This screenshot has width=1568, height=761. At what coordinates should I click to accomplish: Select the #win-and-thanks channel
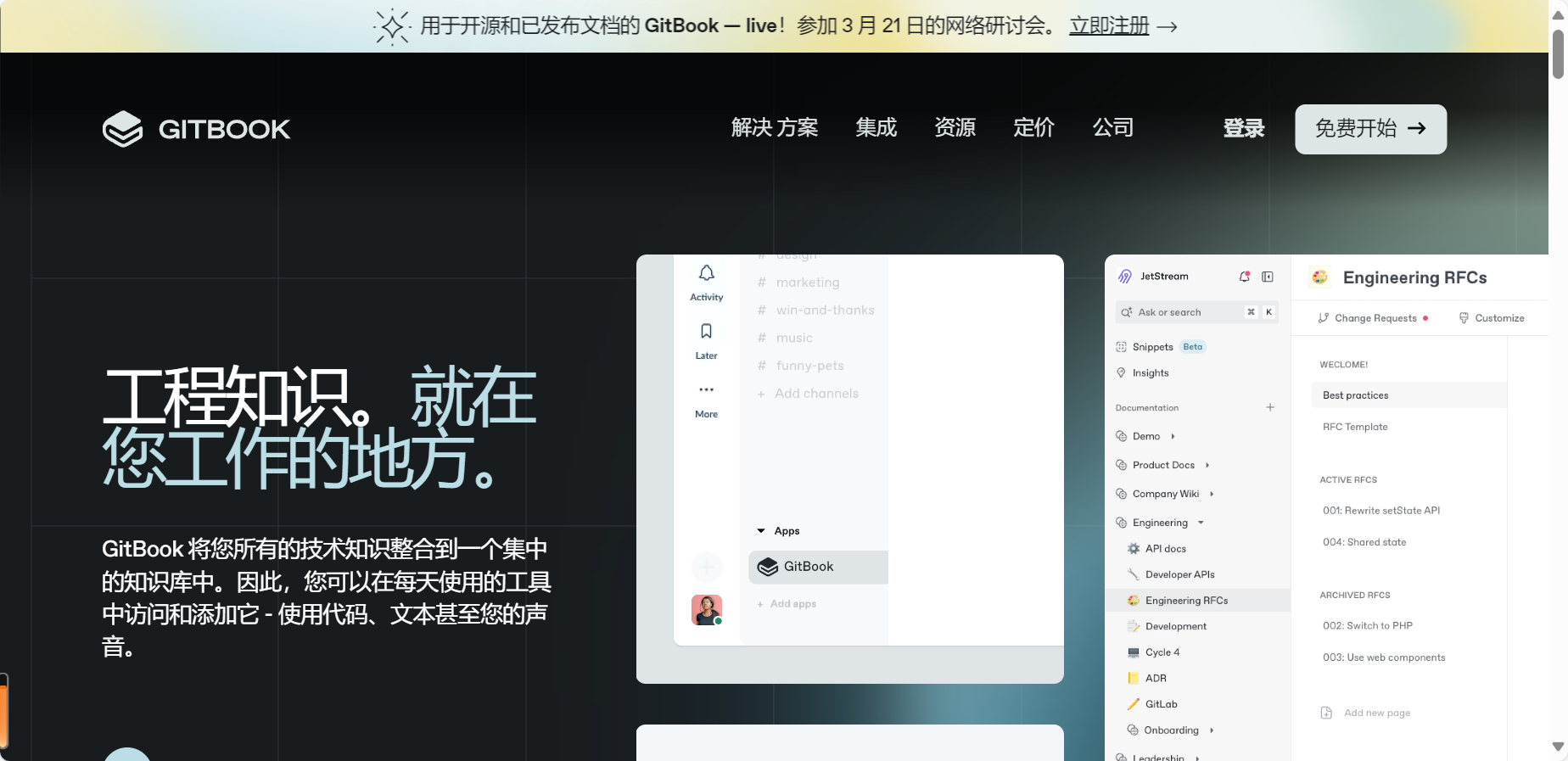coord(816,311)
